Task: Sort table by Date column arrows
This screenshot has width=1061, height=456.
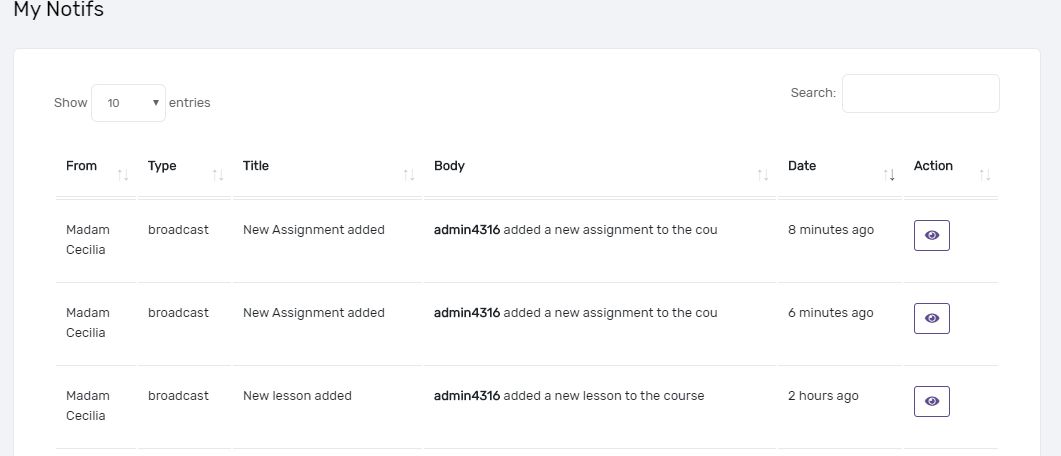Action: [889, 175]
